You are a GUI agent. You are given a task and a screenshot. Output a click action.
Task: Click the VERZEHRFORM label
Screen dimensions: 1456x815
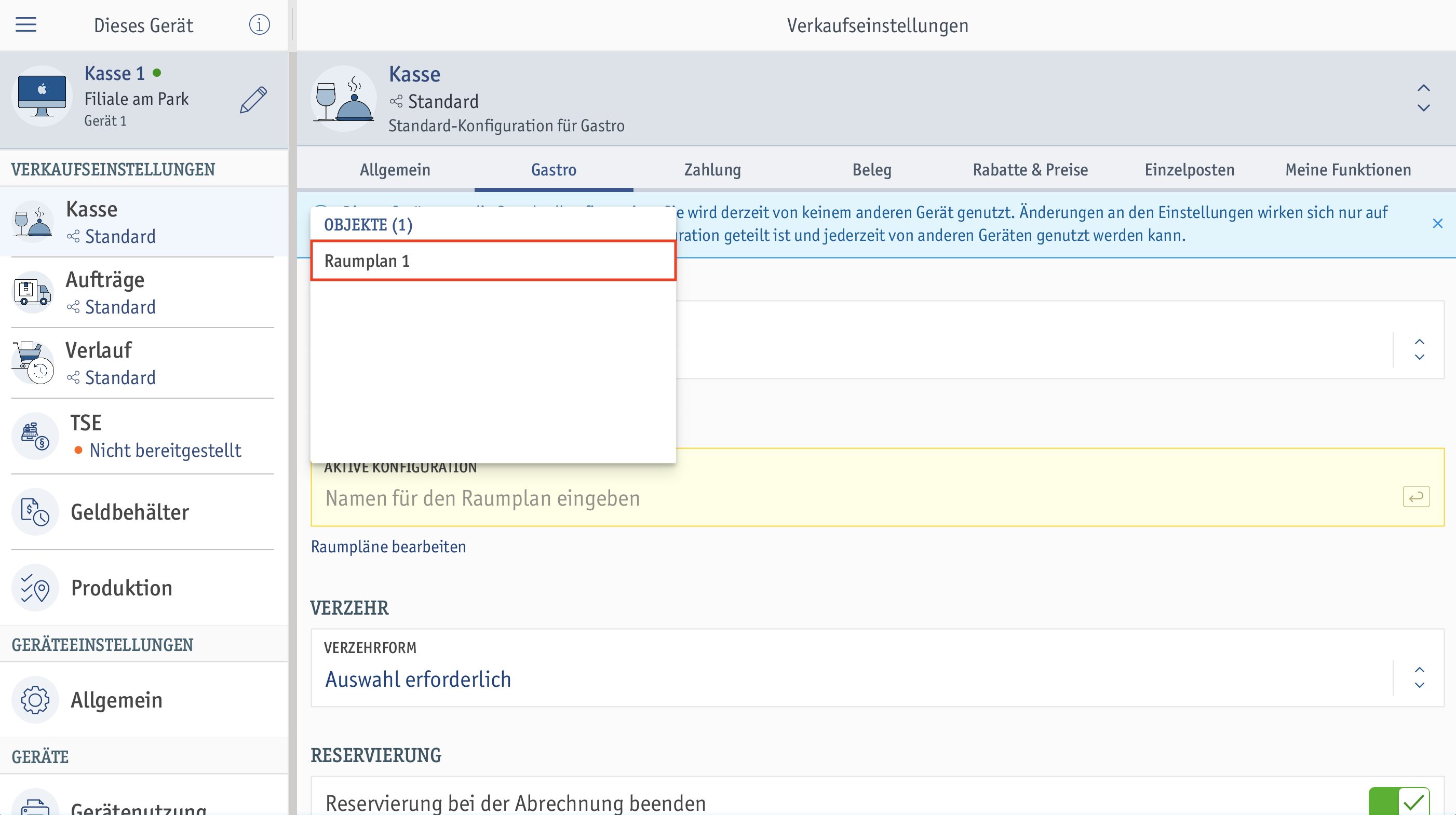click(x=370, y=648)
